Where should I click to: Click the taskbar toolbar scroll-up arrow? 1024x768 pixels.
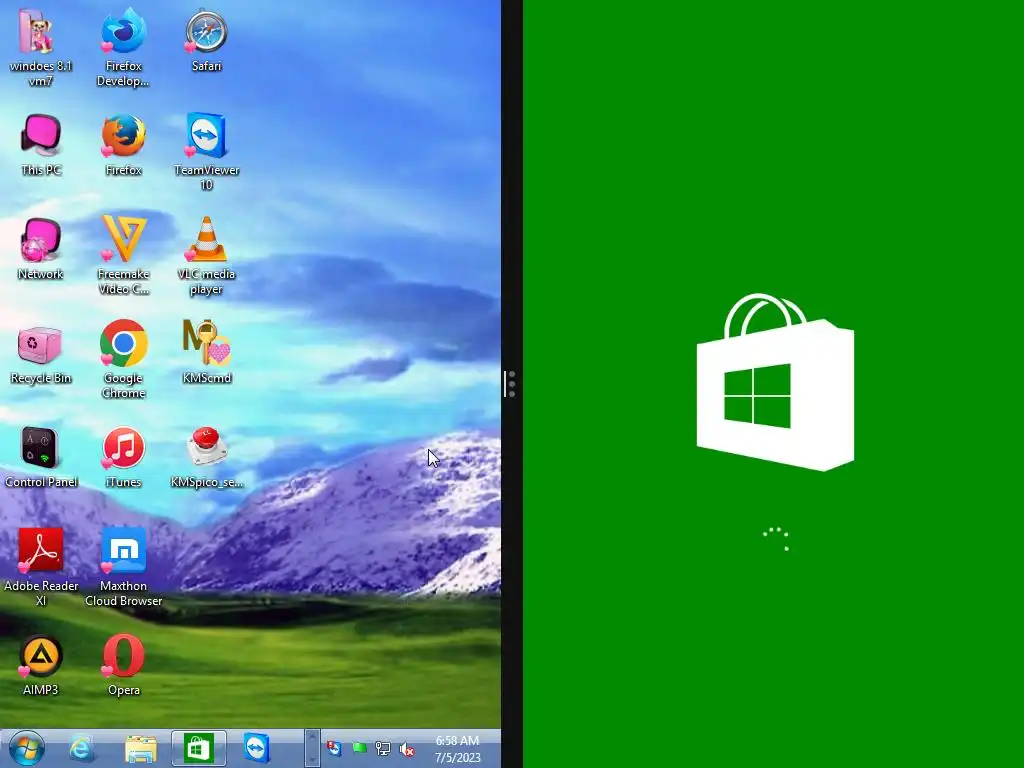[312, 739]
